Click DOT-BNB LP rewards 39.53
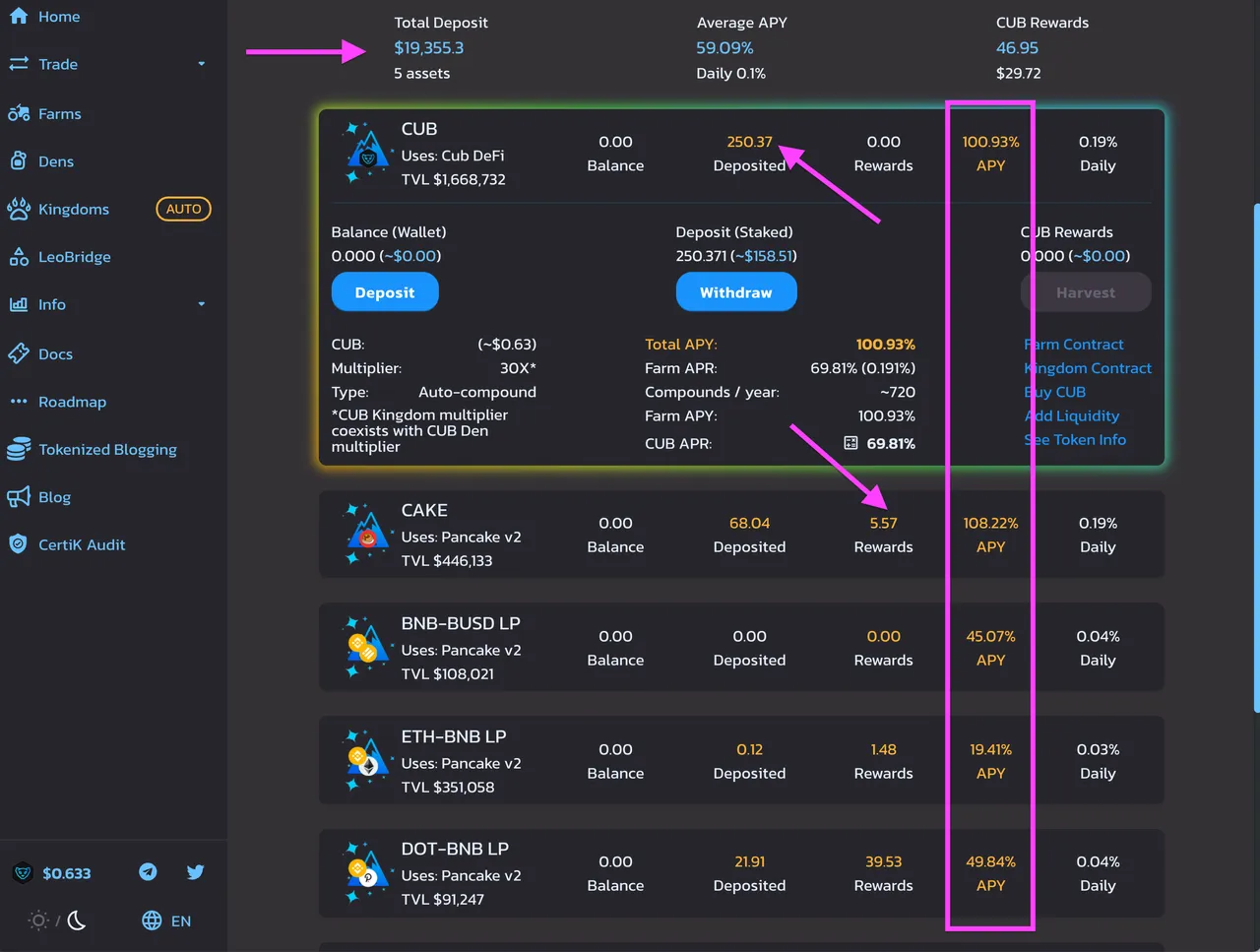The image size is (1260, 952). click(883, 861)
